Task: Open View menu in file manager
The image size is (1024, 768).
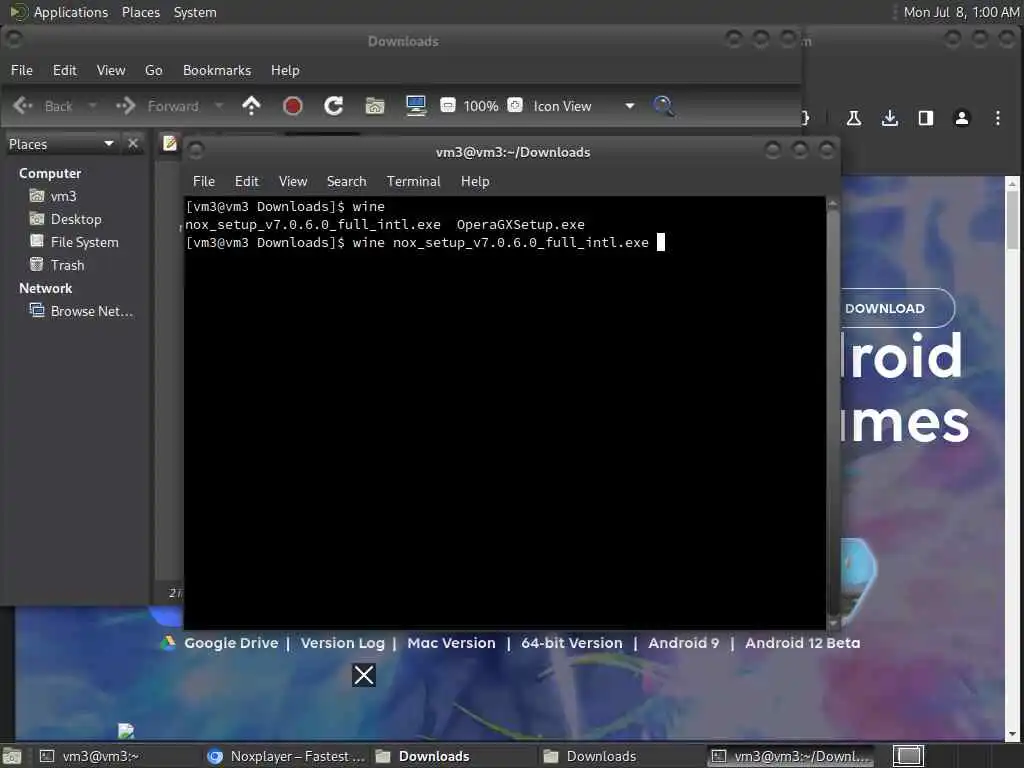Action: (x=111, y=70)
